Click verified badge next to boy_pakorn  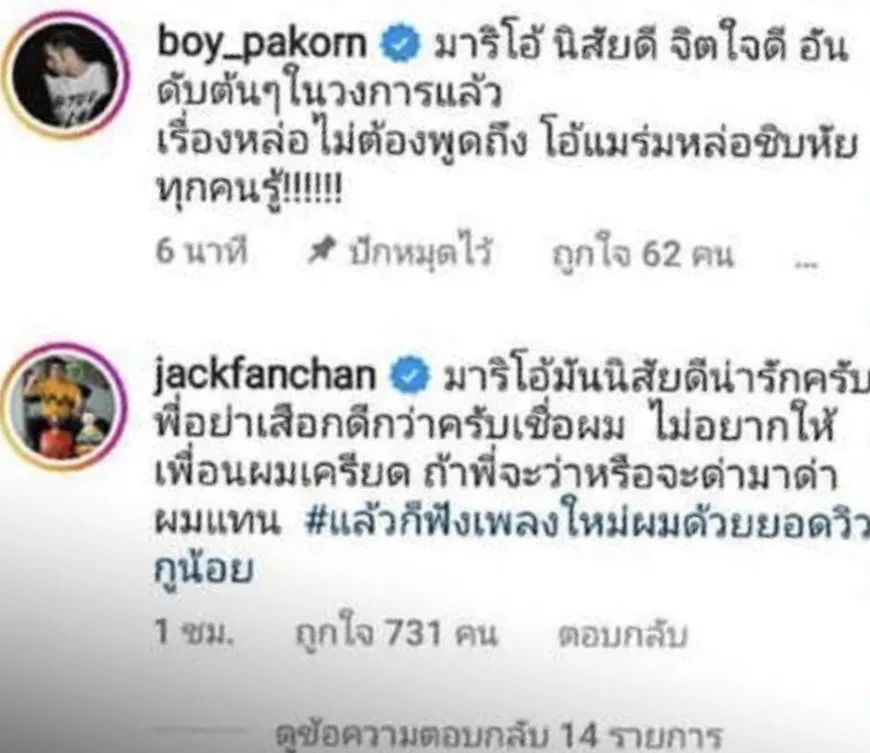[399, 46]
